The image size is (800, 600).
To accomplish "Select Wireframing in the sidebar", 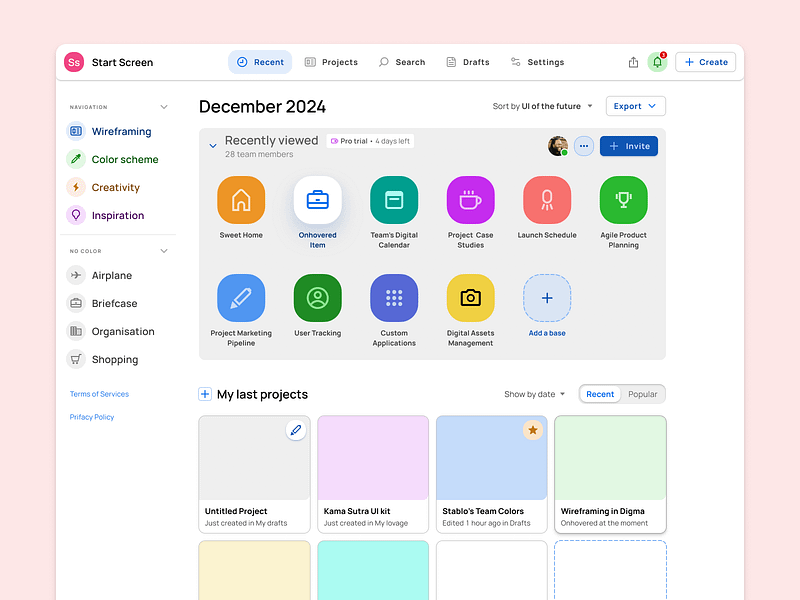I will (x=110, y=131).
